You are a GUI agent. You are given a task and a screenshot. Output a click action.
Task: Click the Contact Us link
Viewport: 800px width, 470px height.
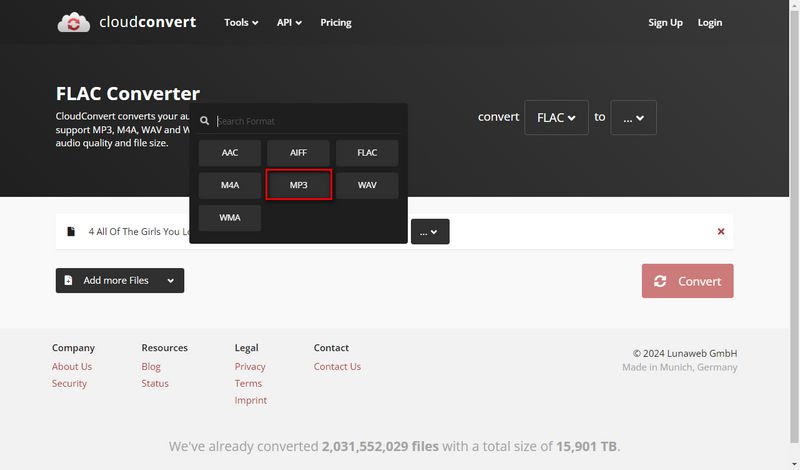click(337, 366)
